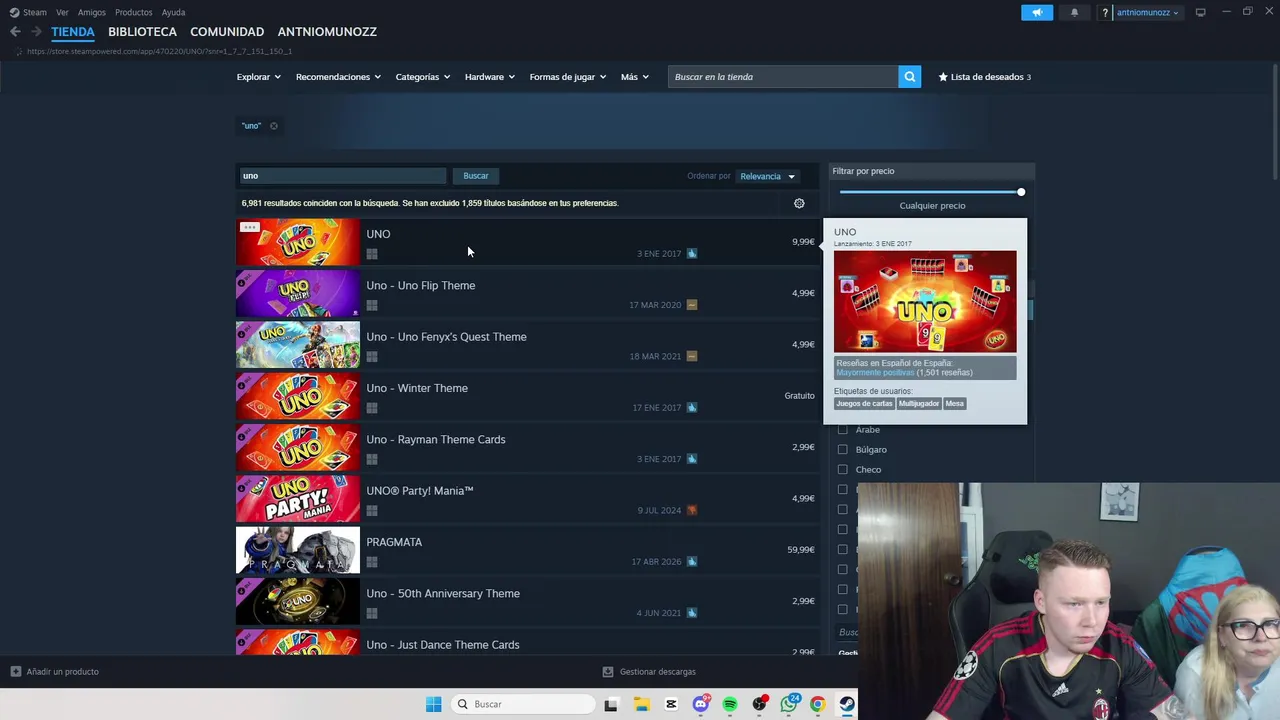Screen dimensions: 1280x720
Task: Open the Amigos menu
Action: [91, 13]
